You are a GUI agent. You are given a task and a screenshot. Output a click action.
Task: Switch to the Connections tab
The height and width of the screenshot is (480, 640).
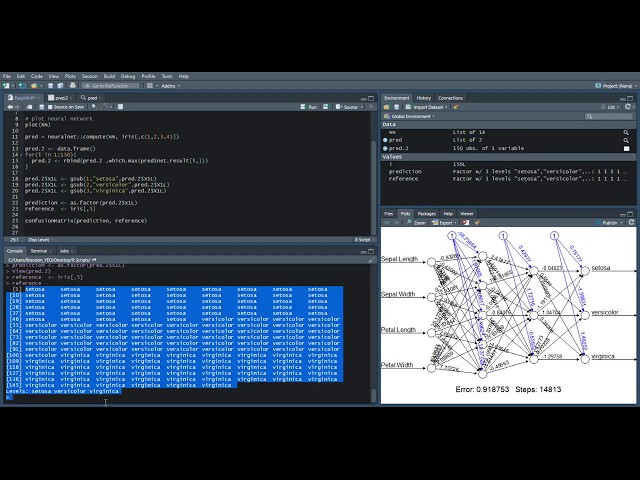click(x=450, y=98)
